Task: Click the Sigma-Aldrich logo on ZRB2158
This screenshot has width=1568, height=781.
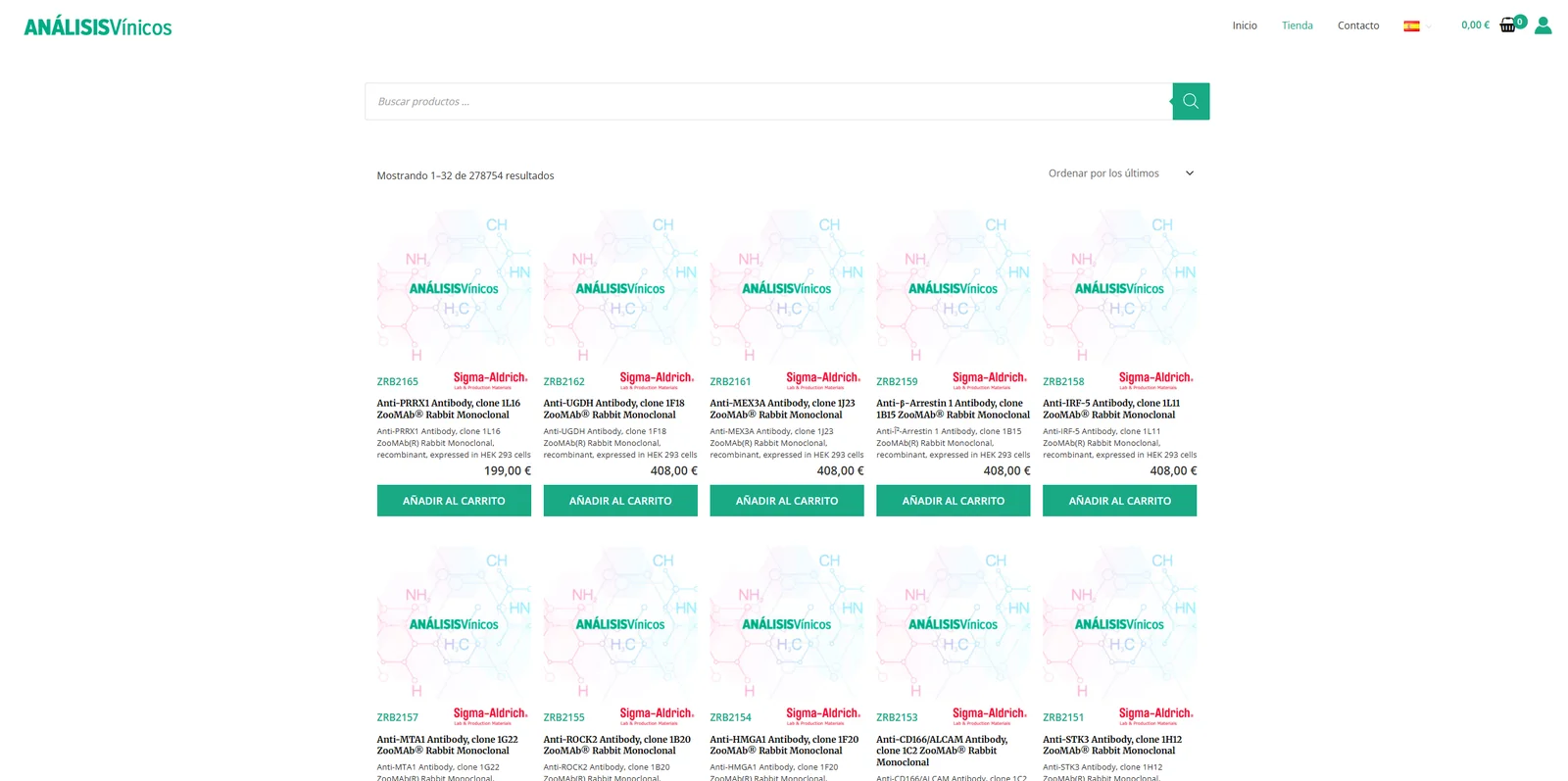Action: pos(1156,380)
